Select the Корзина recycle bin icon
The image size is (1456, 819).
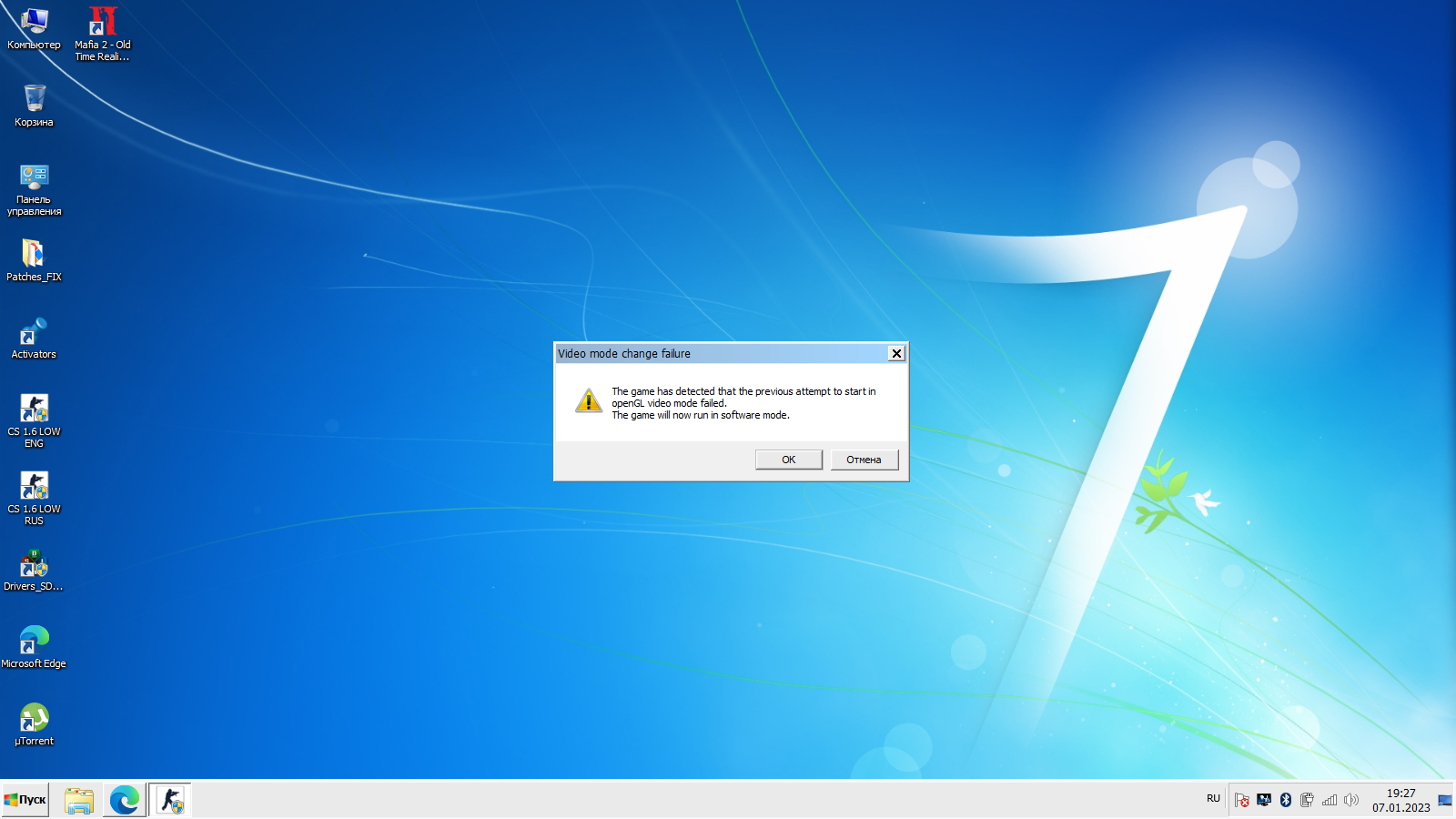click(34, 105)
